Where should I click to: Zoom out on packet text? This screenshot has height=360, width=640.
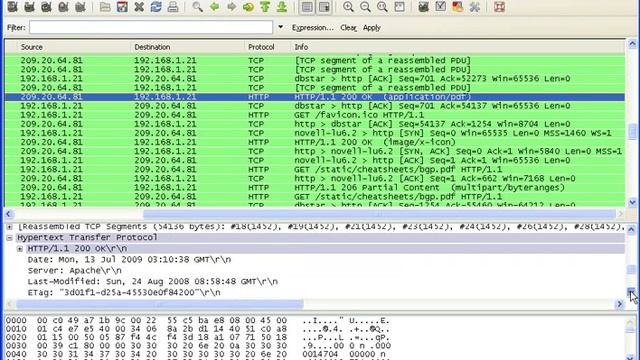pos(365,7)
